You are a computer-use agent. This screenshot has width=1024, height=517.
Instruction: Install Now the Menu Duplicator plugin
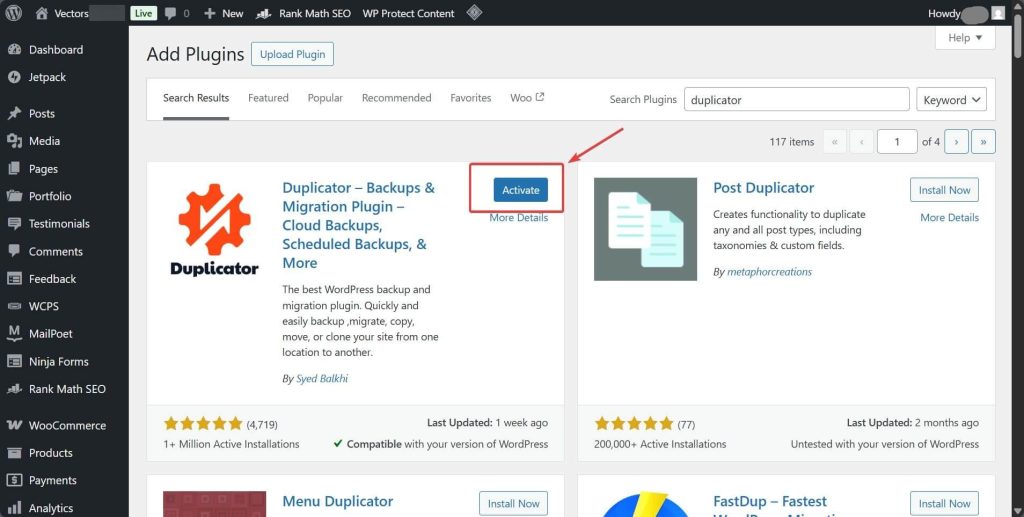(x=513, y=503)
